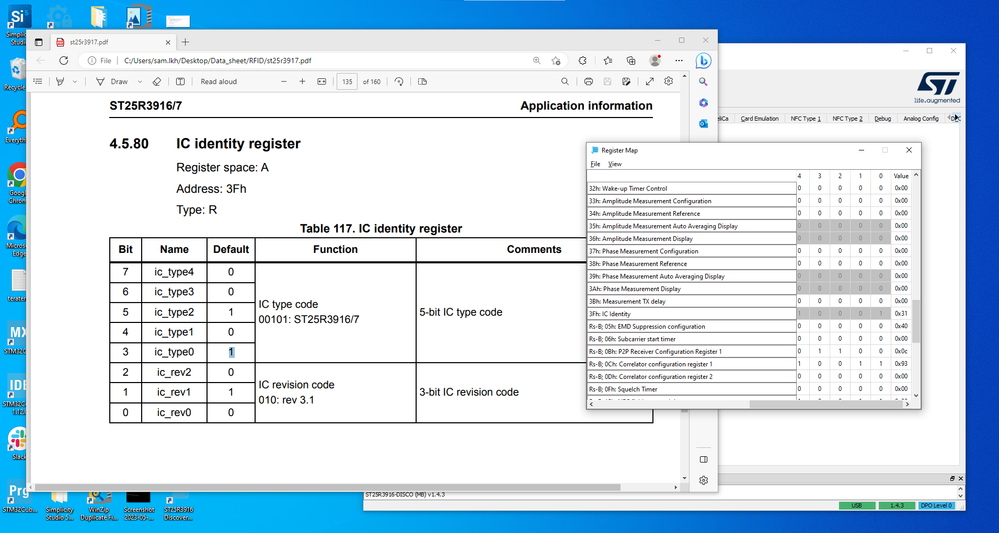Open Edge Settings and more menu
The width and height of the screenshot is (999, 533).
tap(679, 60)
